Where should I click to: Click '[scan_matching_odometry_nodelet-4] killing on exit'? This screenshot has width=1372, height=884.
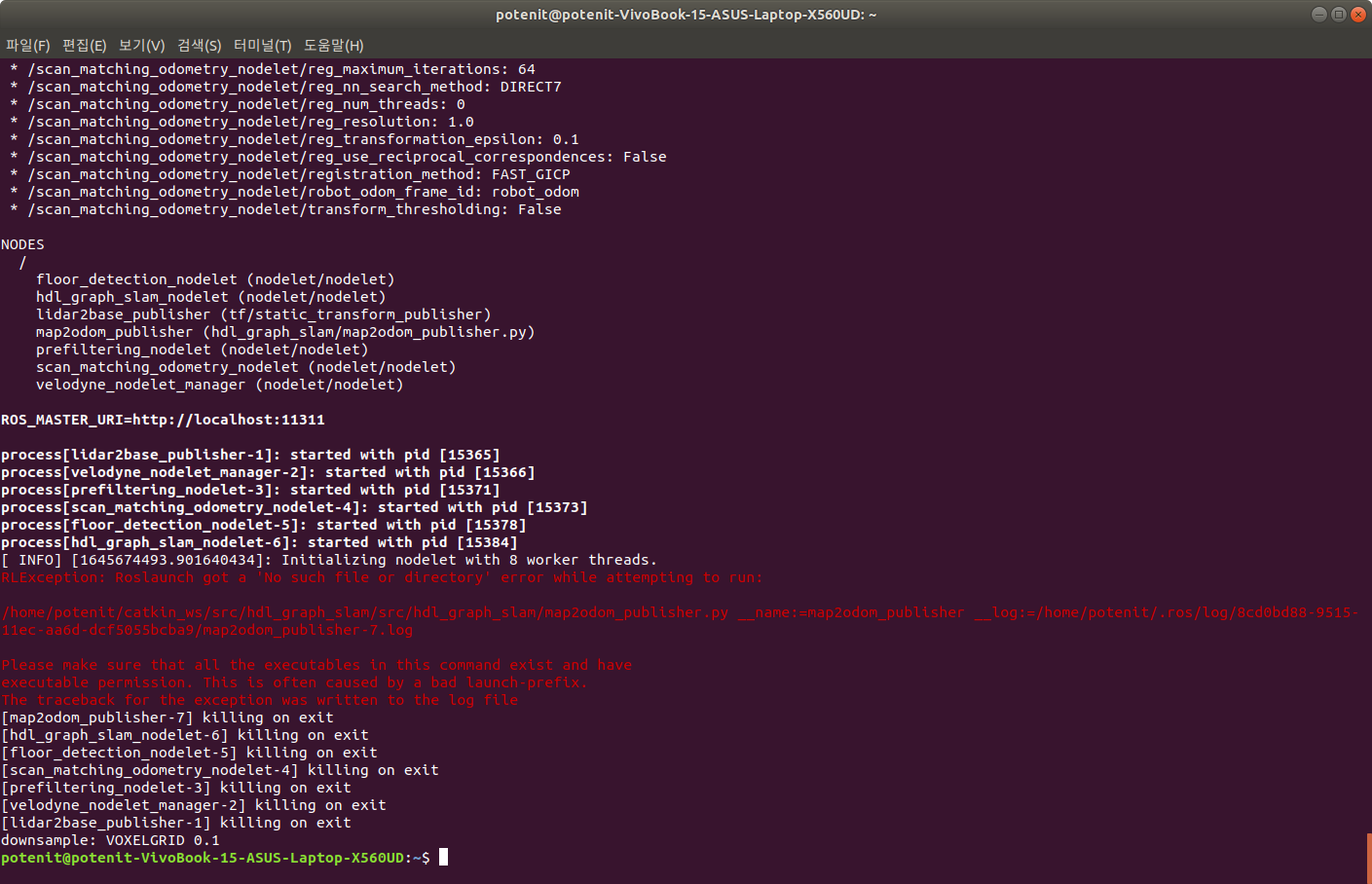[x=220, y=770]
